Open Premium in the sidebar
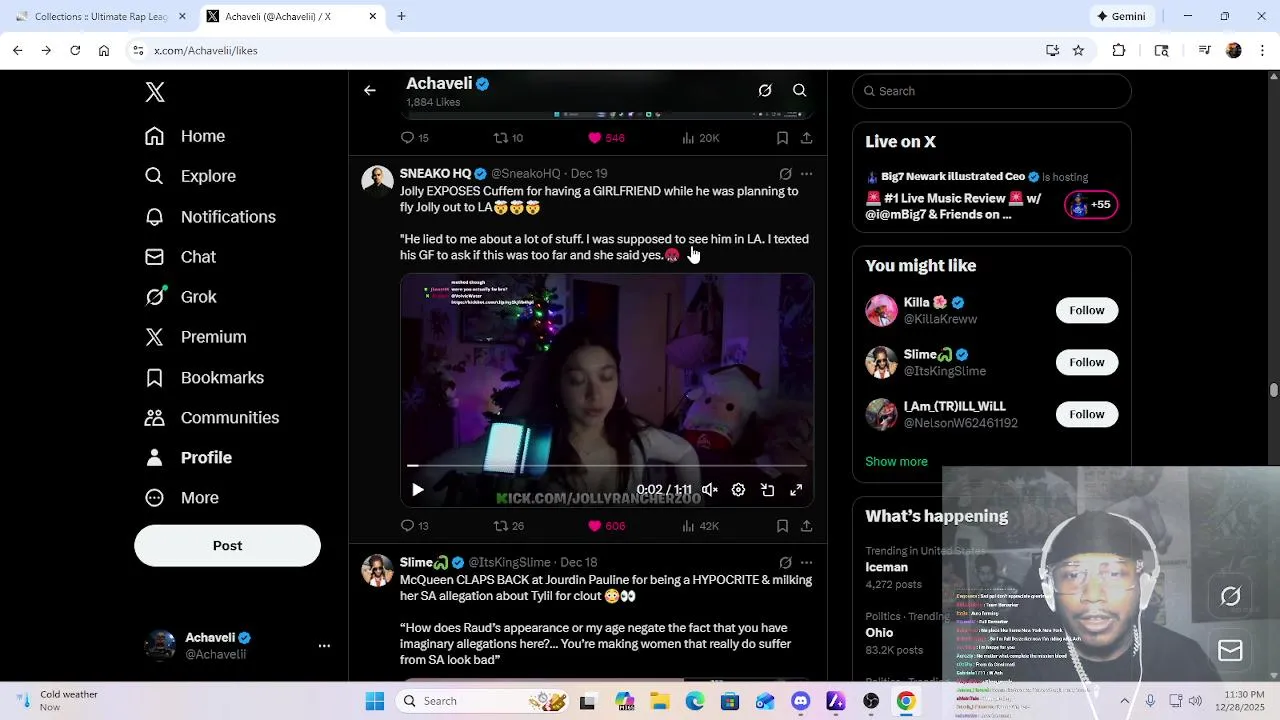This screenshot has height=720, width=1280. coord(195,337)
